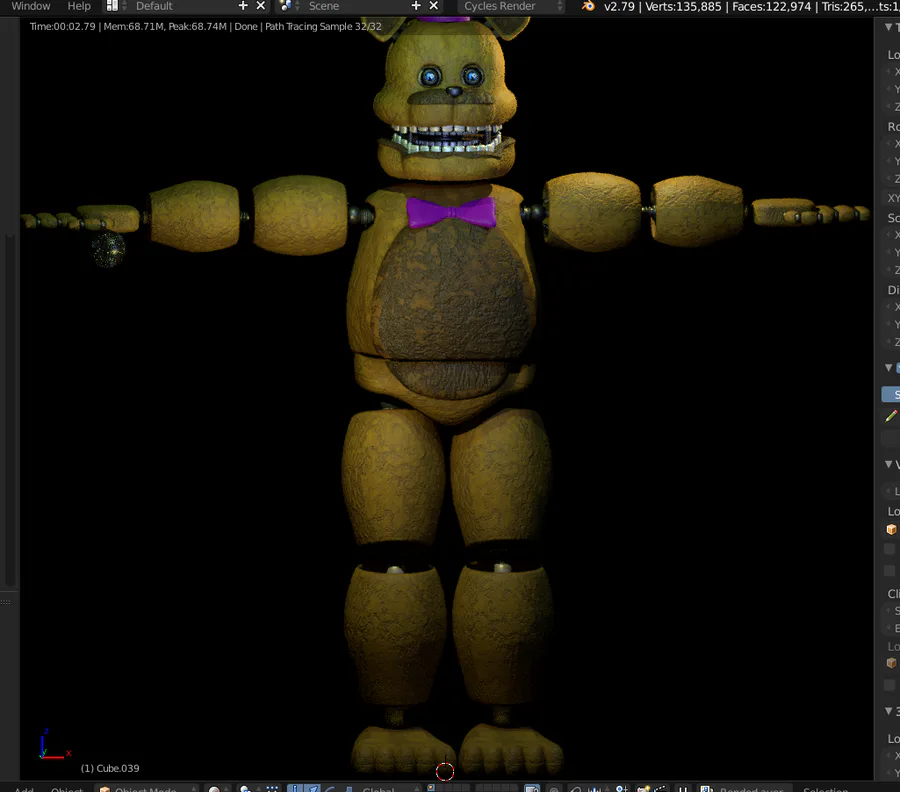Image resolution: width=900 pixels, height=792 pixels.
Task: Toggle the checkbox below the lower cube icon
Action: click(889, 685)
